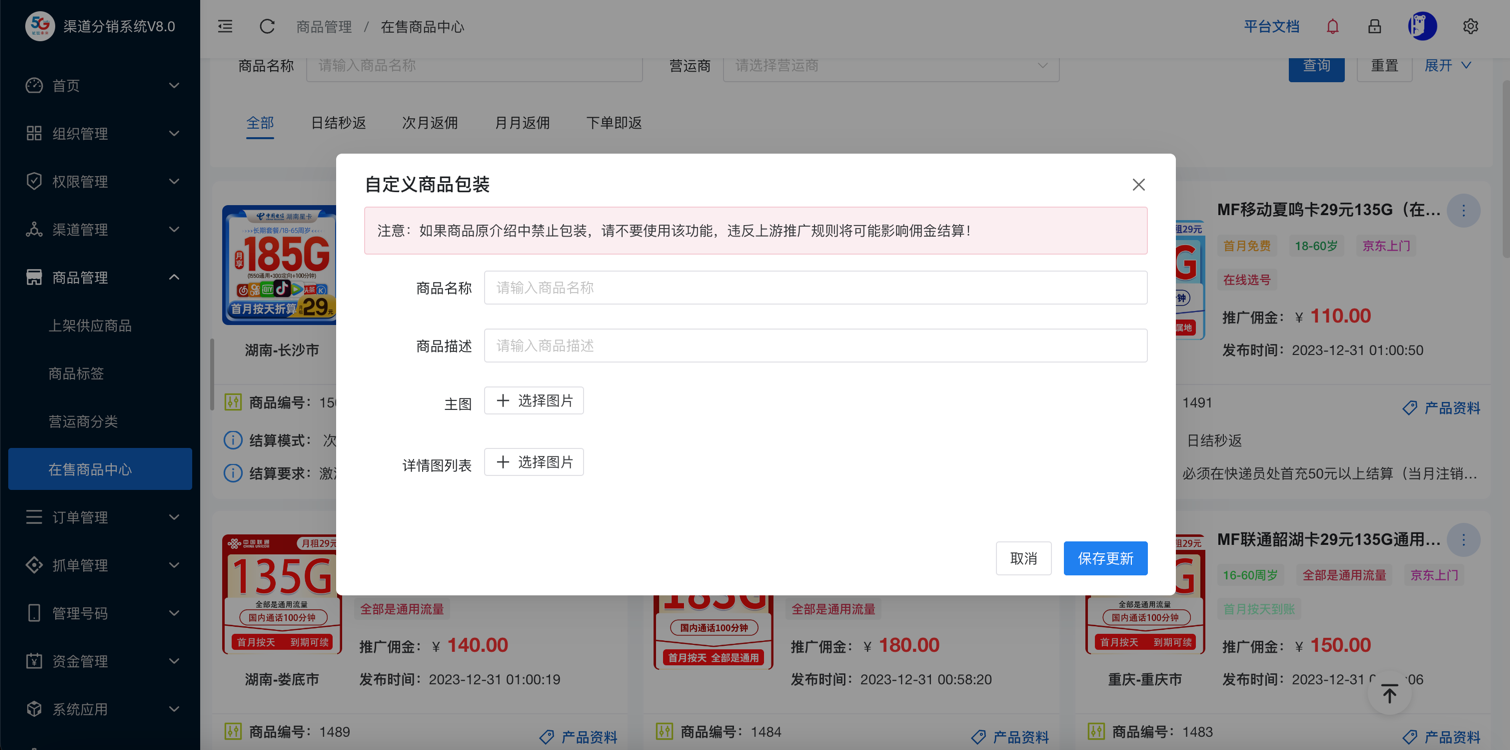
Task: Open the 营运商 select dropdown
Action: 890,66
